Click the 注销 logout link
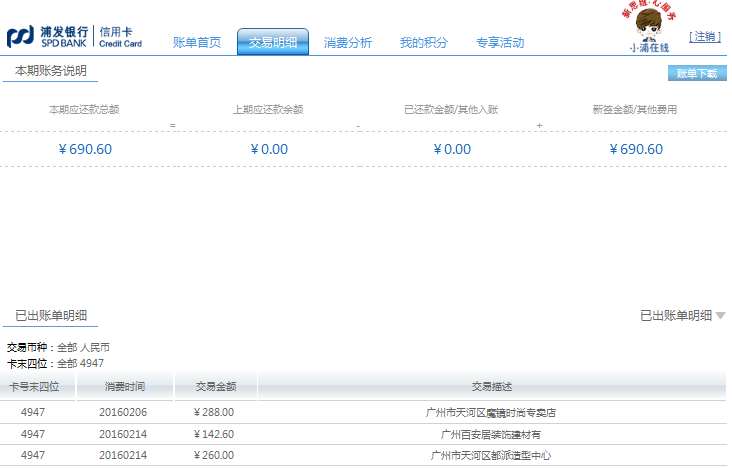This screenshot has height=468, width=732. point(705,37)
